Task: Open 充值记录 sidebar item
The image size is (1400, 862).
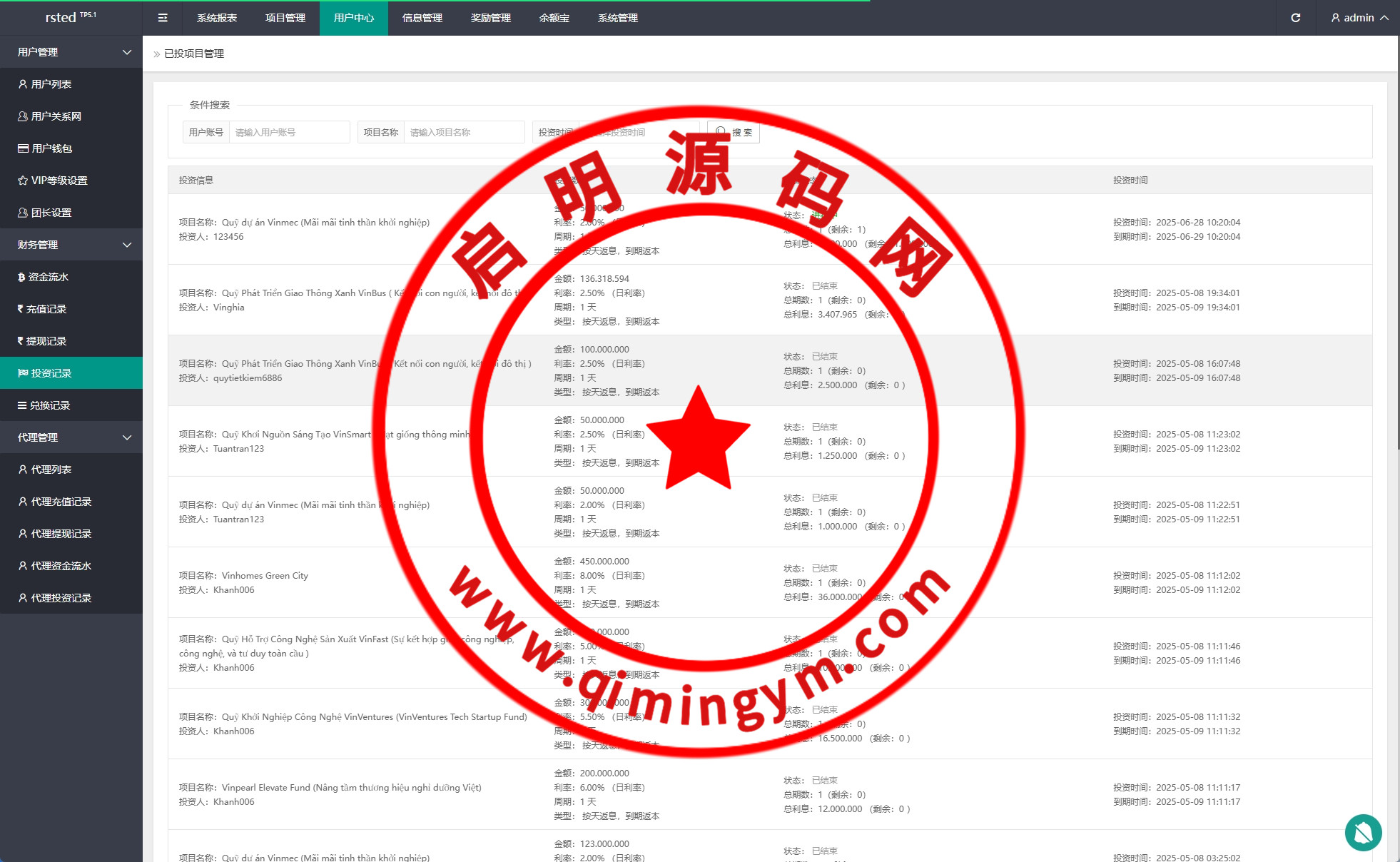Action: pos(46,309)
